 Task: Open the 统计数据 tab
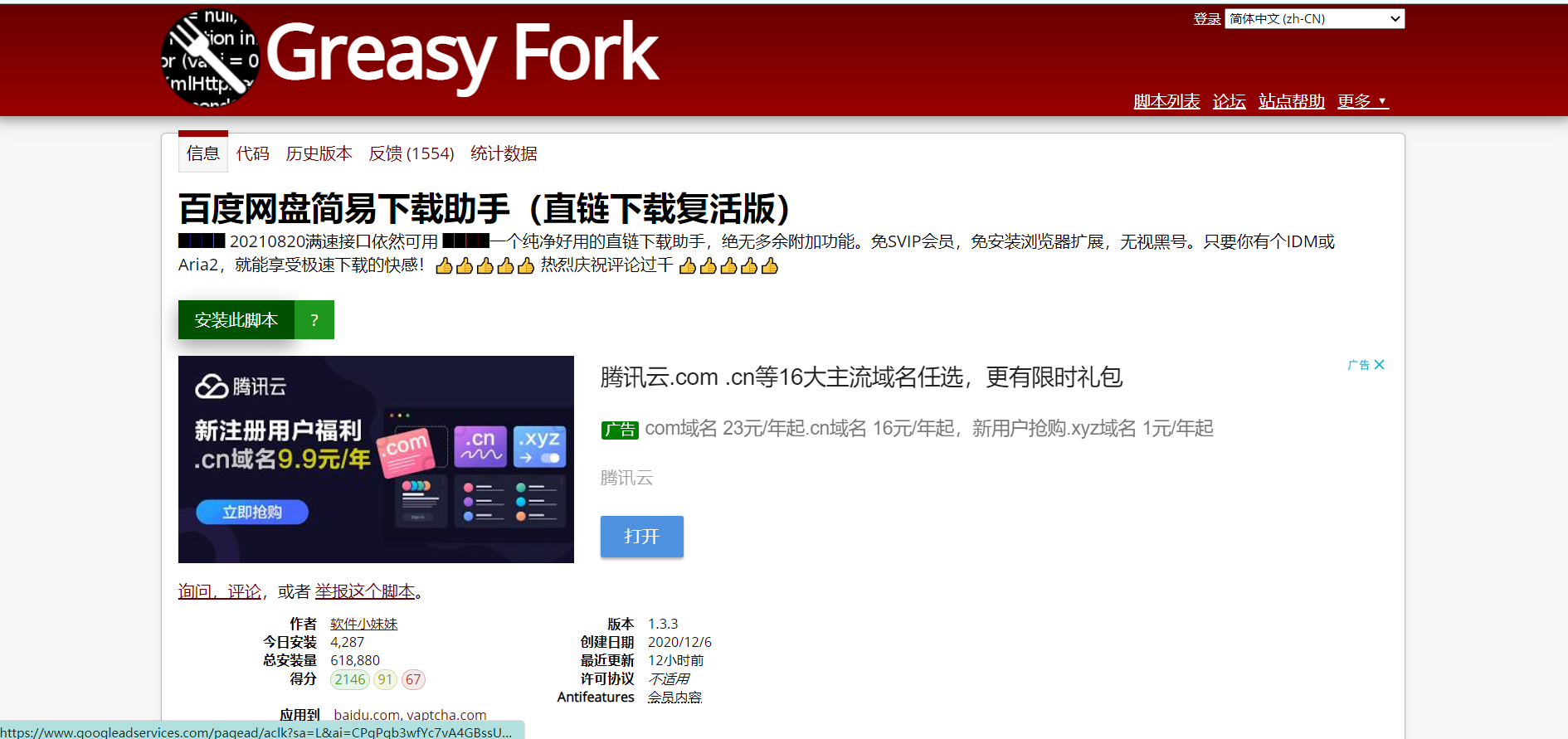[x=504, y=153]
